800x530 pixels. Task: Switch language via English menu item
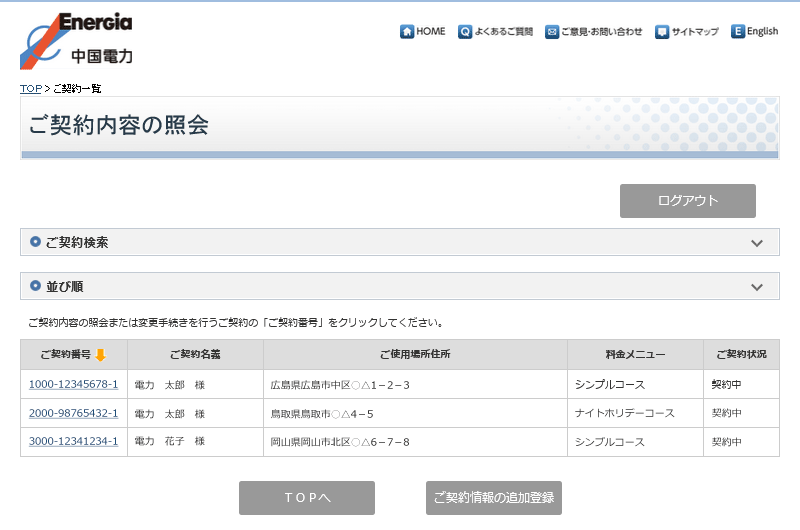pos(762,32)
